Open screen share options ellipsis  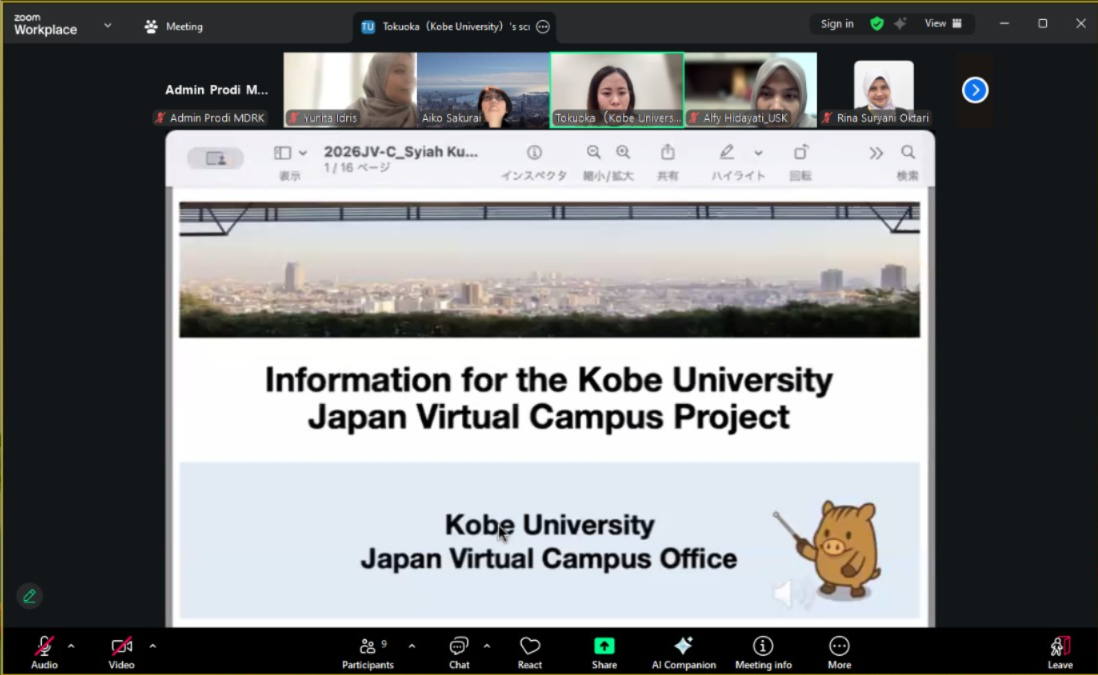[543, 27]
